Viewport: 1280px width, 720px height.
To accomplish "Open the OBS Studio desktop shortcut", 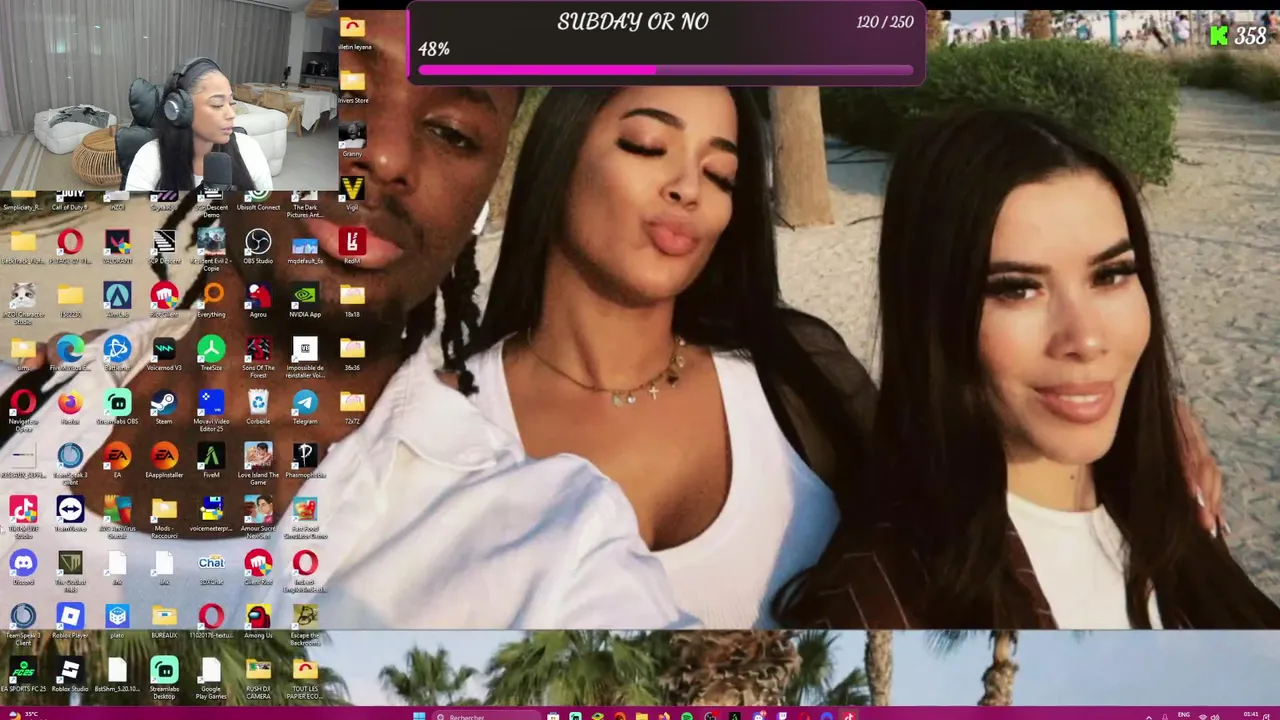I will pos(258,247).
